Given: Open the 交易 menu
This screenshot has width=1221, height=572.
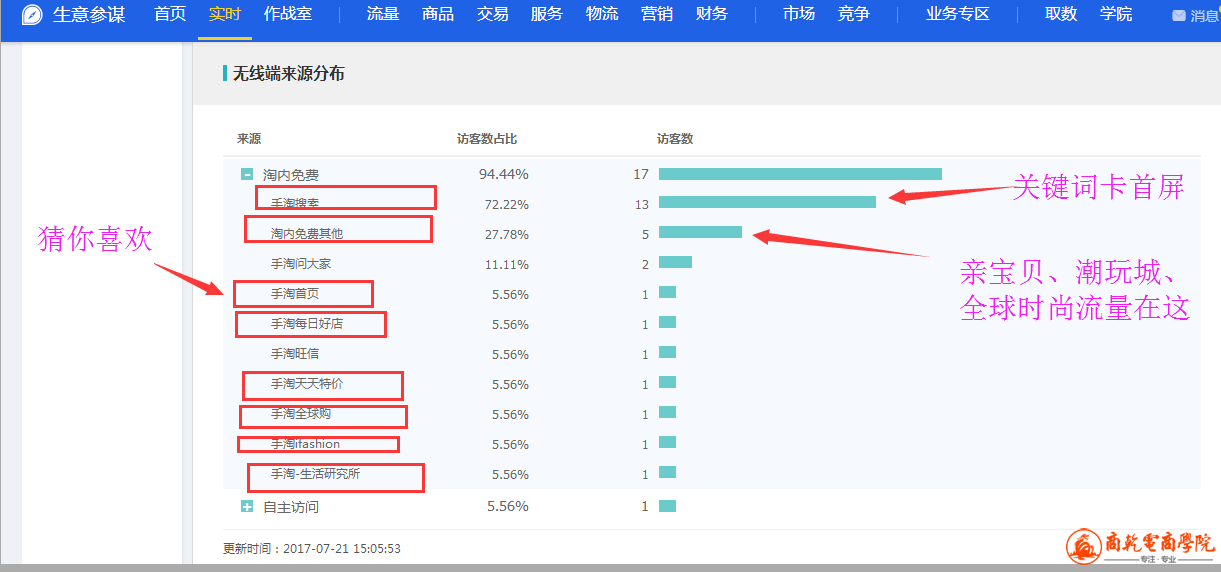Looking at the screenshot, I should pyautogui.click(x=492, y=14).
